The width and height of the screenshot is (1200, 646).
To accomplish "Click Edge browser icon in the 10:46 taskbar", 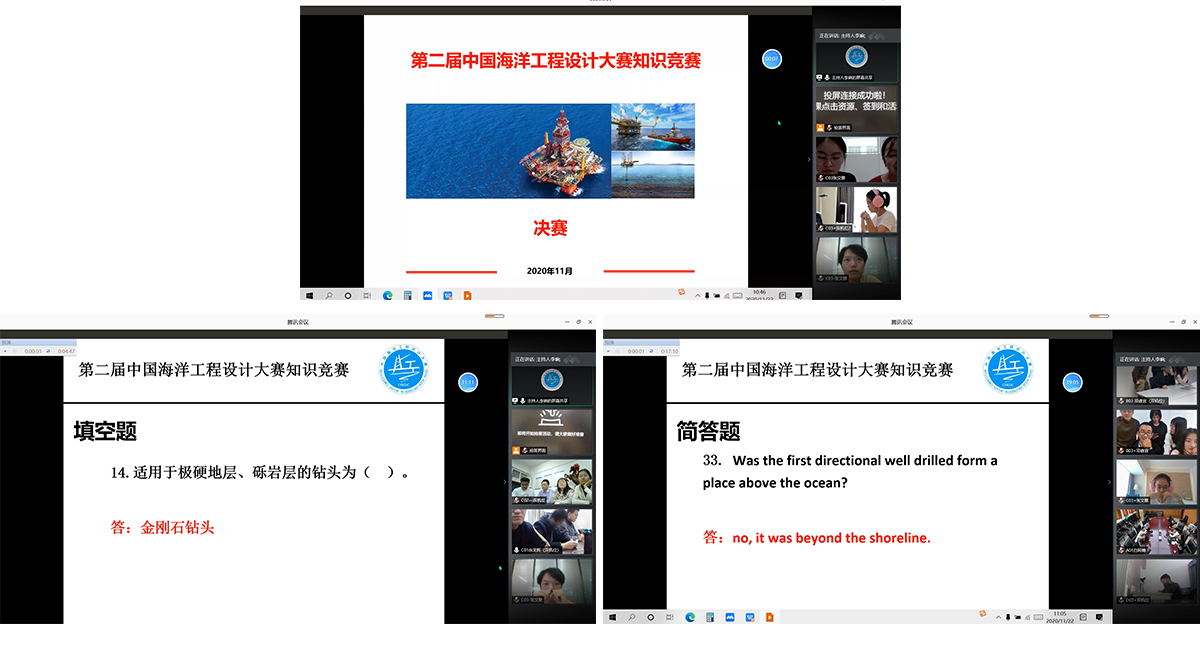I will click(x=387, y=295).
